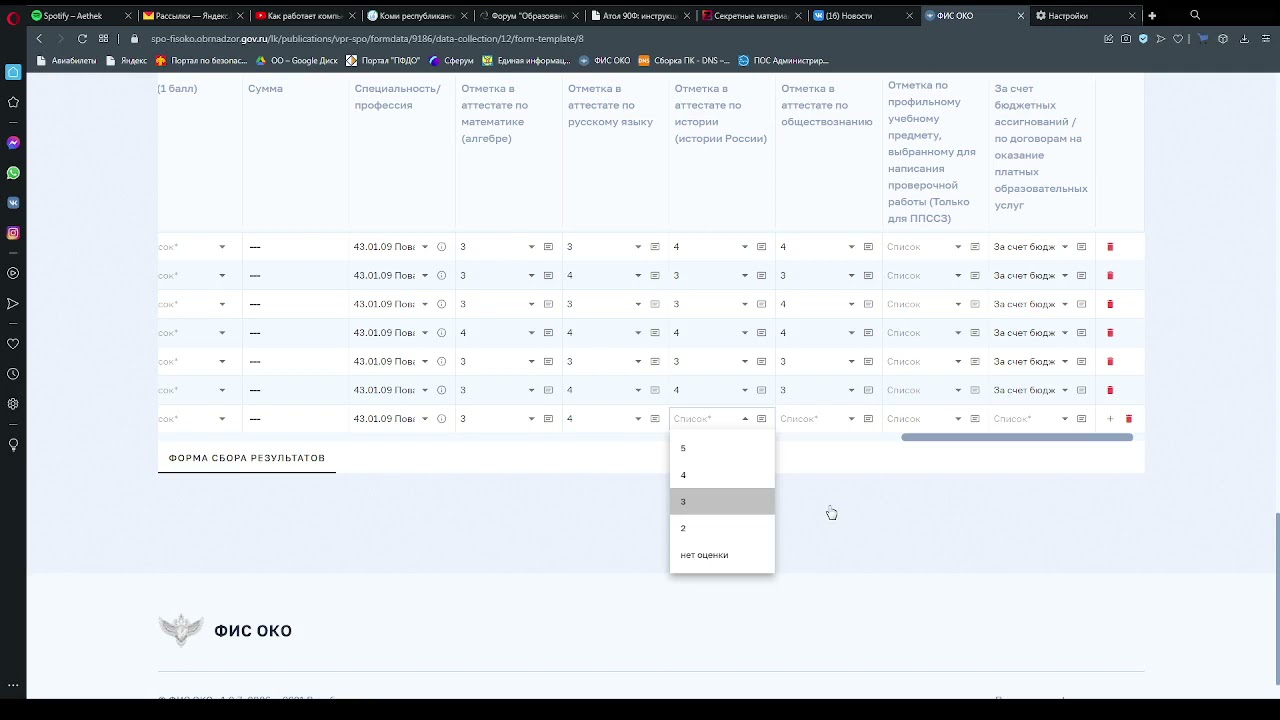1280x720 pixels.
Task: Open WhatsApp in the Opera sidebar
Action: point(13,173)
